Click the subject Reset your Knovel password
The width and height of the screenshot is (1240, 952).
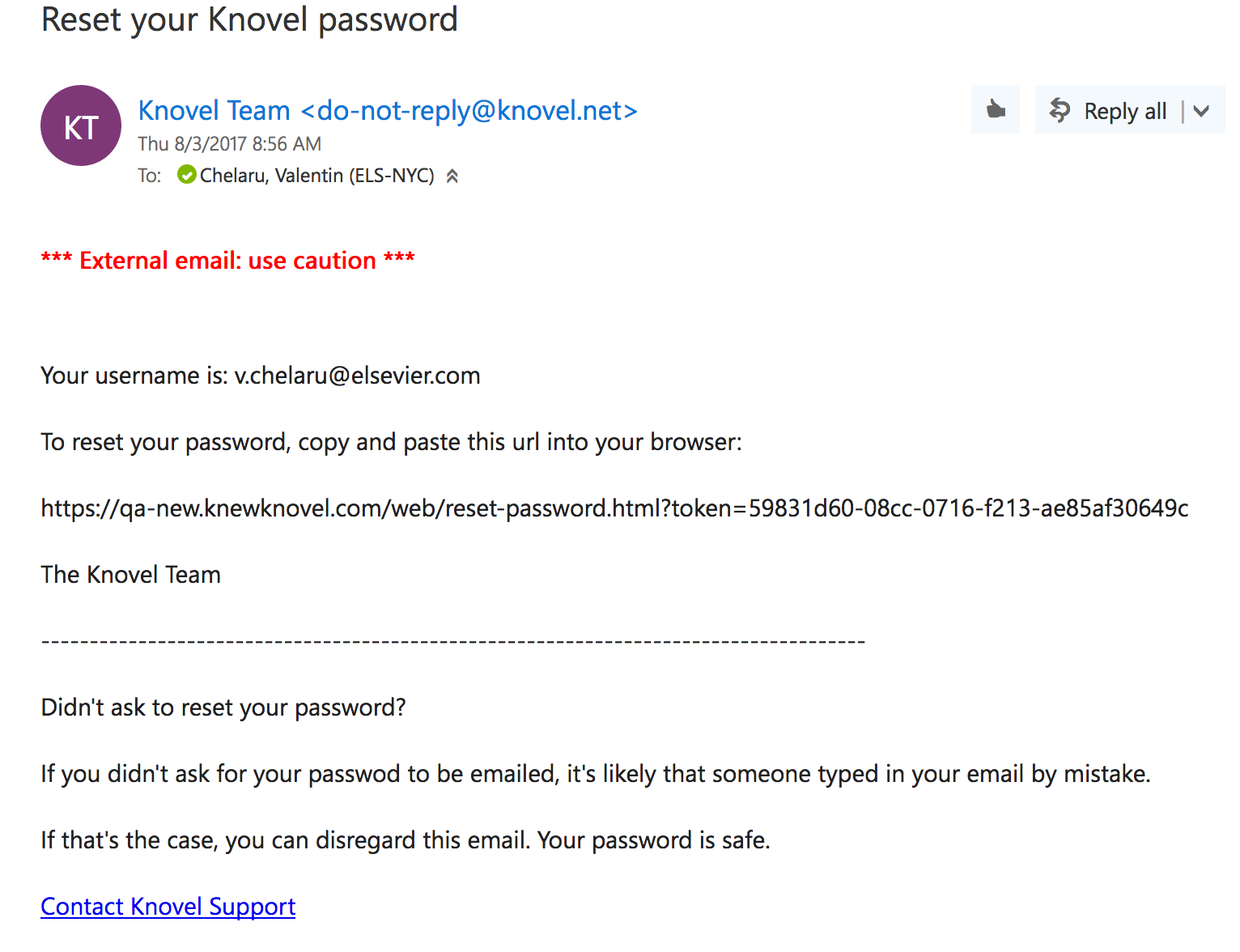249,19
